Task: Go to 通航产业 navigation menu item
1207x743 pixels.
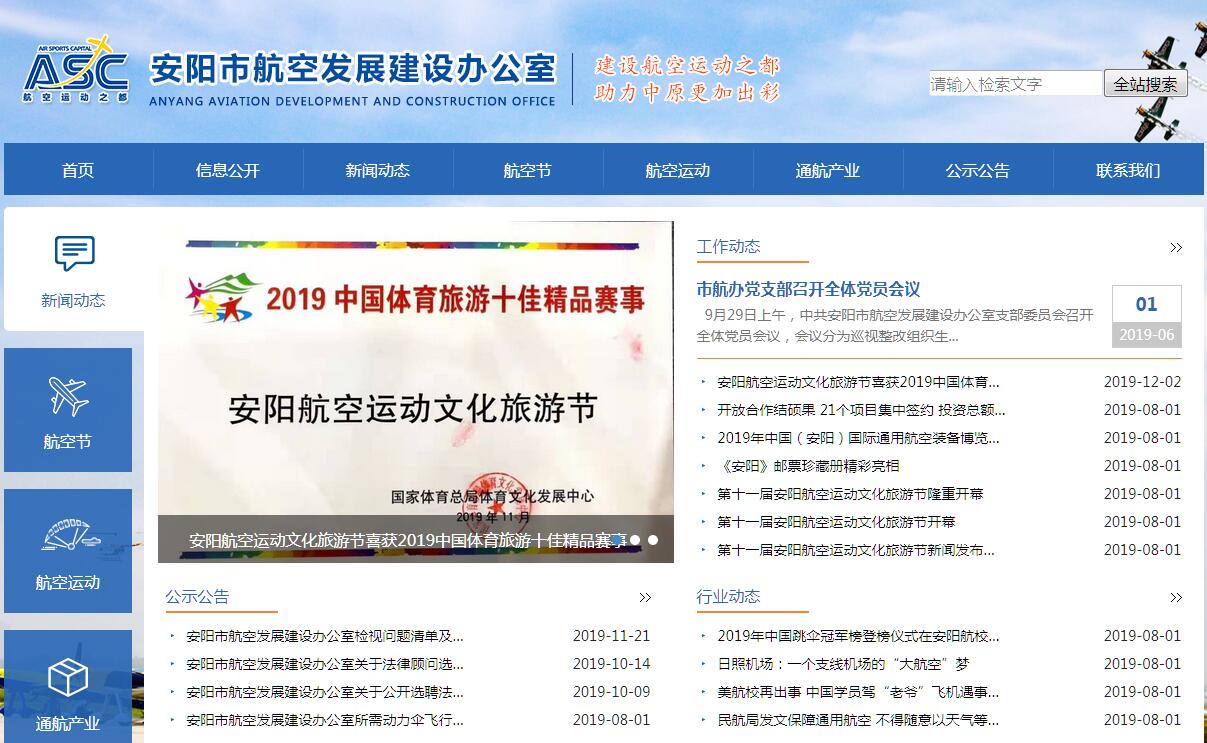Action: (x=828, y=170)
